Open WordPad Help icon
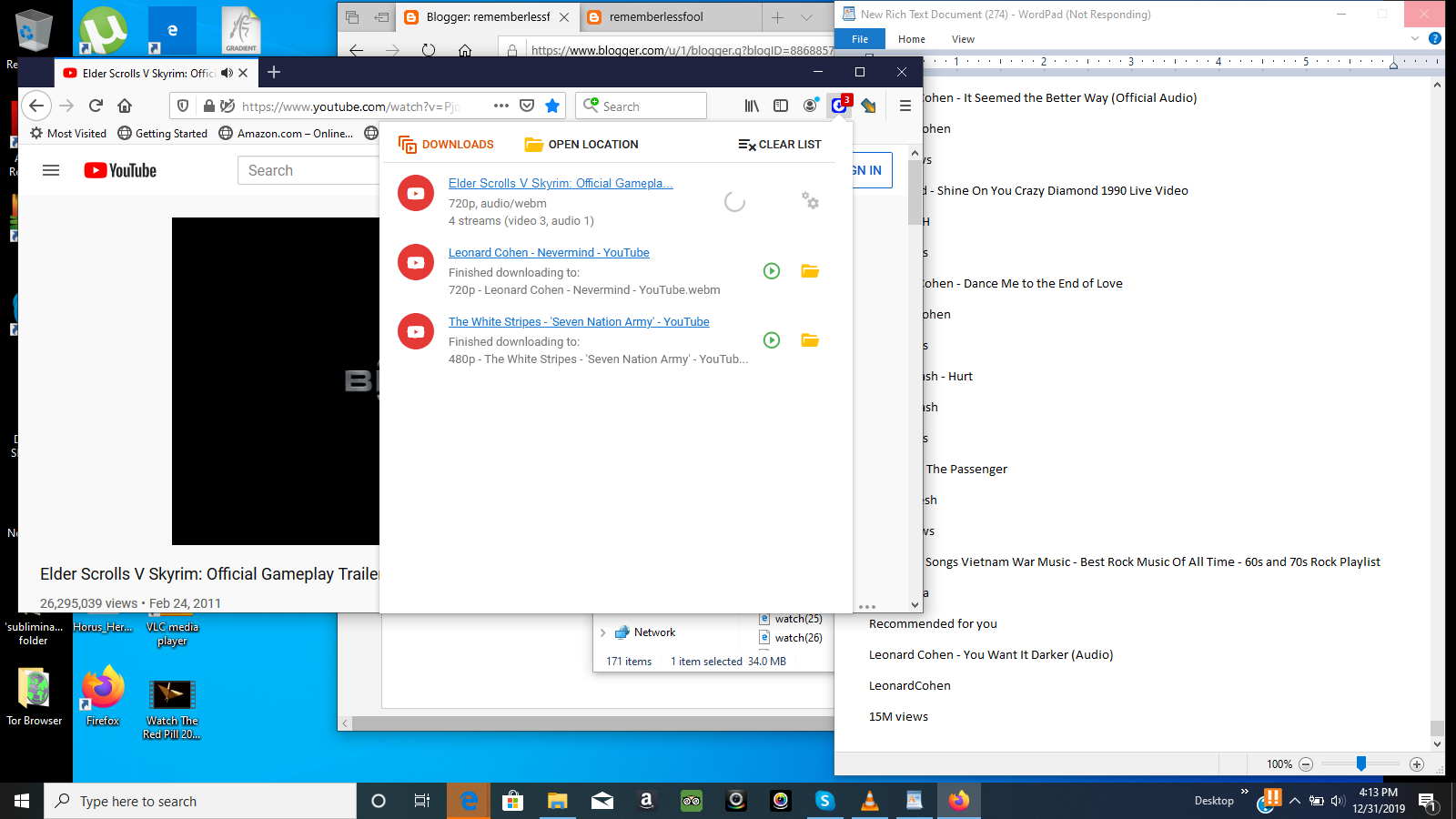Viewport: 1456px width, 819px height. (1435, 38)
